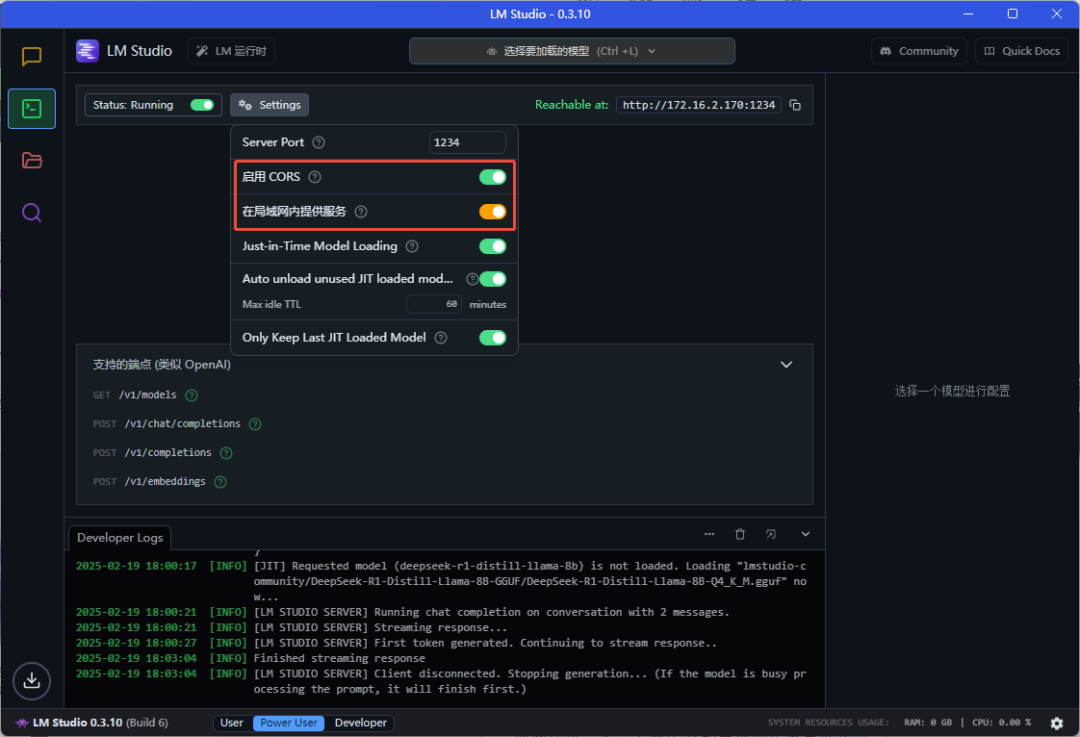Image resolution: width=1080 pixels, height=737 pixels.
Task: Show help for Just-in-Time Model Loading
Action: (412, 246)
